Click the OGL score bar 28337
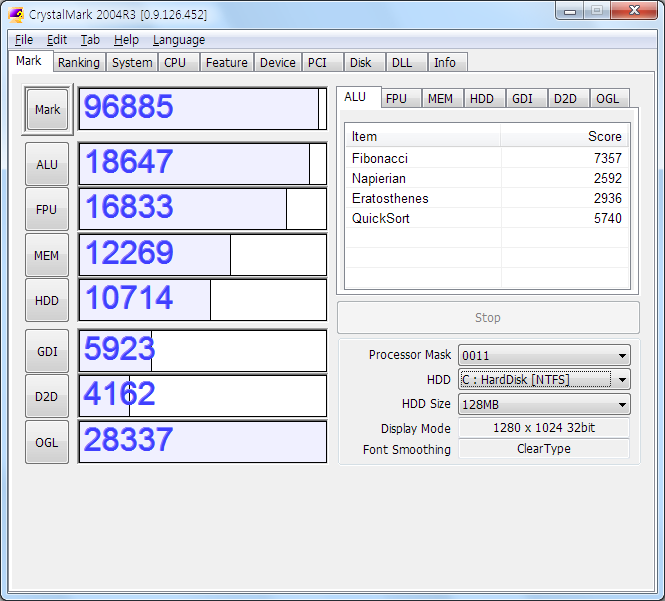The width and height of the screenshot is (665, 601). pyautogui.click(x=203, y=442)
